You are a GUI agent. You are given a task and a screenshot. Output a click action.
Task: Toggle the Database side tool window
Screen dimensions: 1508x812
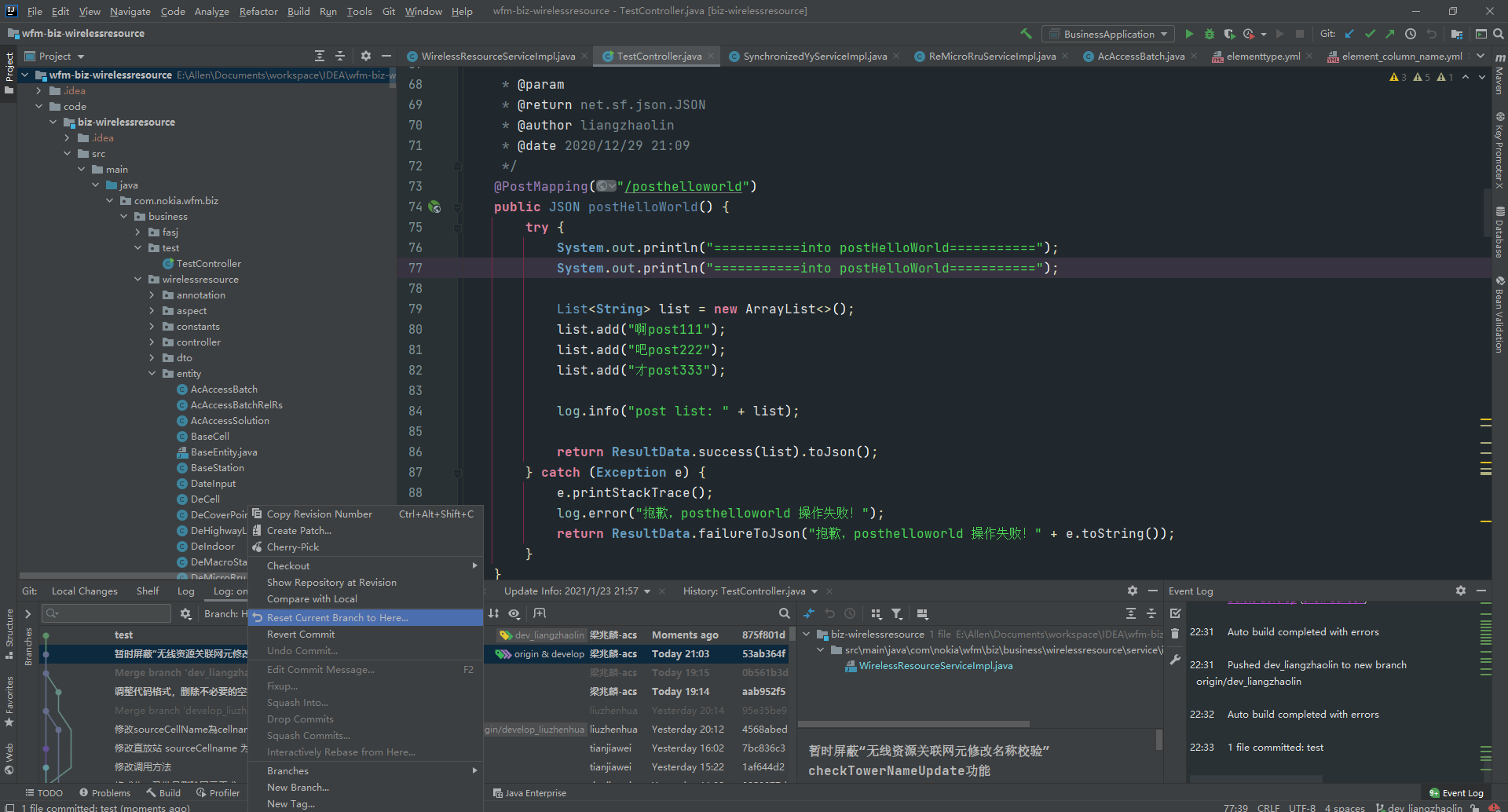point(1499,232)
